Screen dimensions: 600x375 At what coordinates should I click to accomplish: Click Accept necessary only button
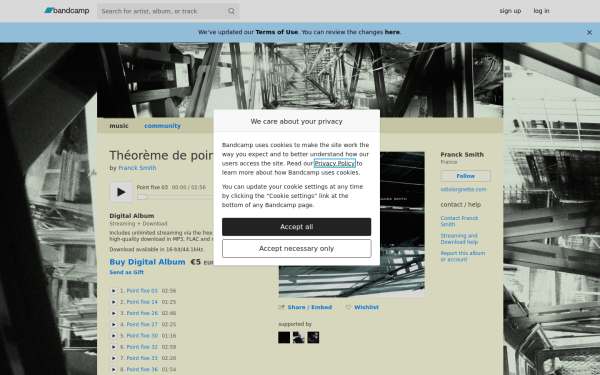(x=296, y=249)
